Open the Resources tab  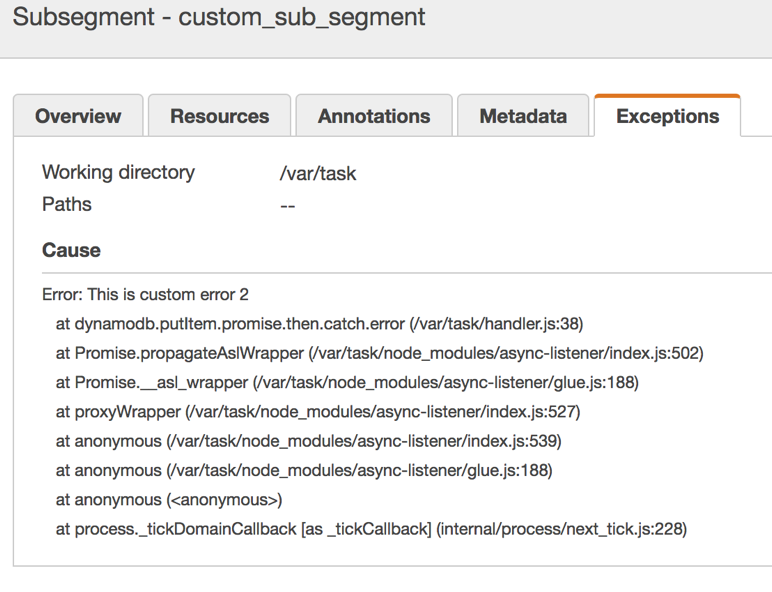(219, 116)
